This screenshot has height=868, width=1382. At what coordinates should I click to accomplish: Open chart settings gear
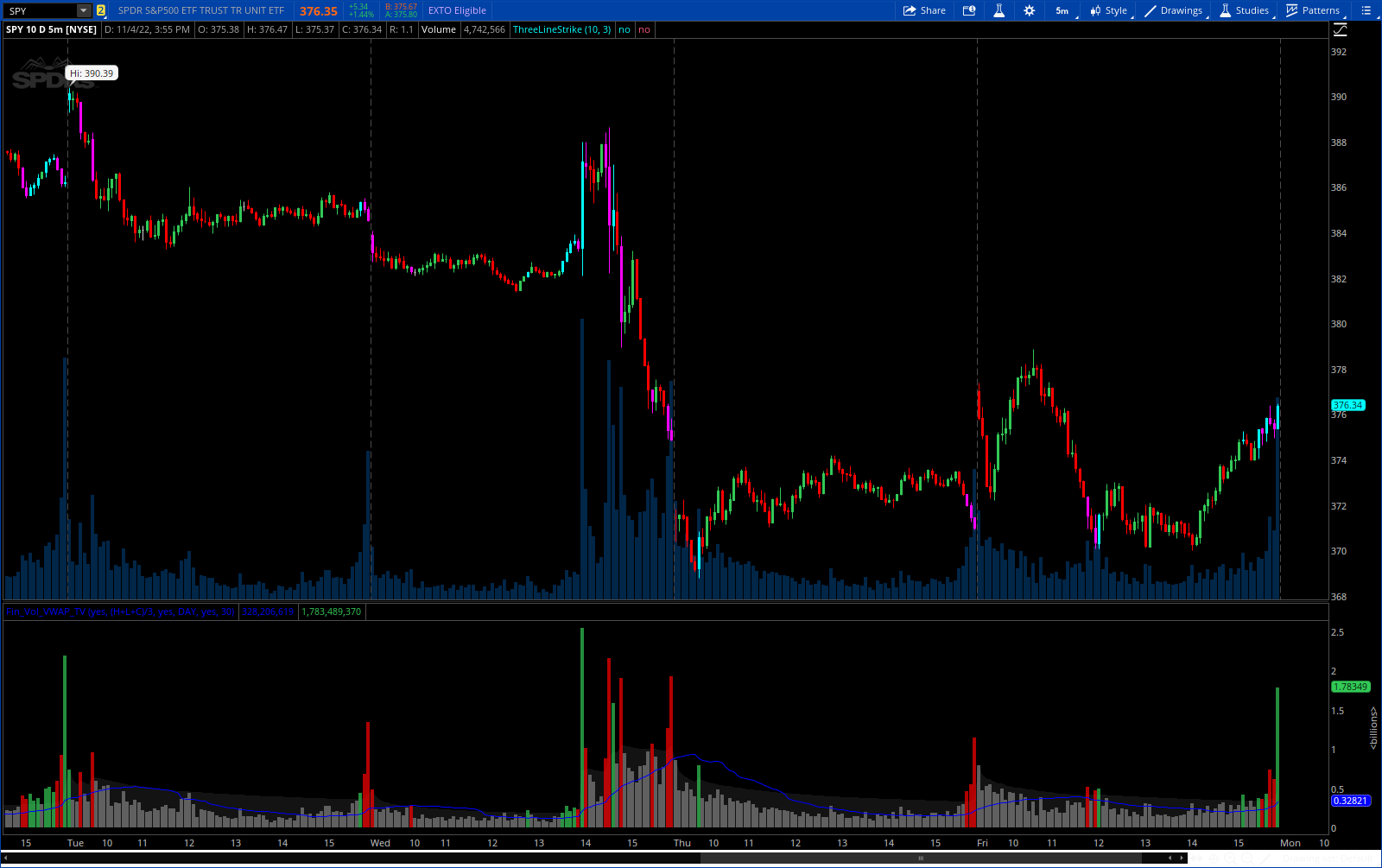1029,10
